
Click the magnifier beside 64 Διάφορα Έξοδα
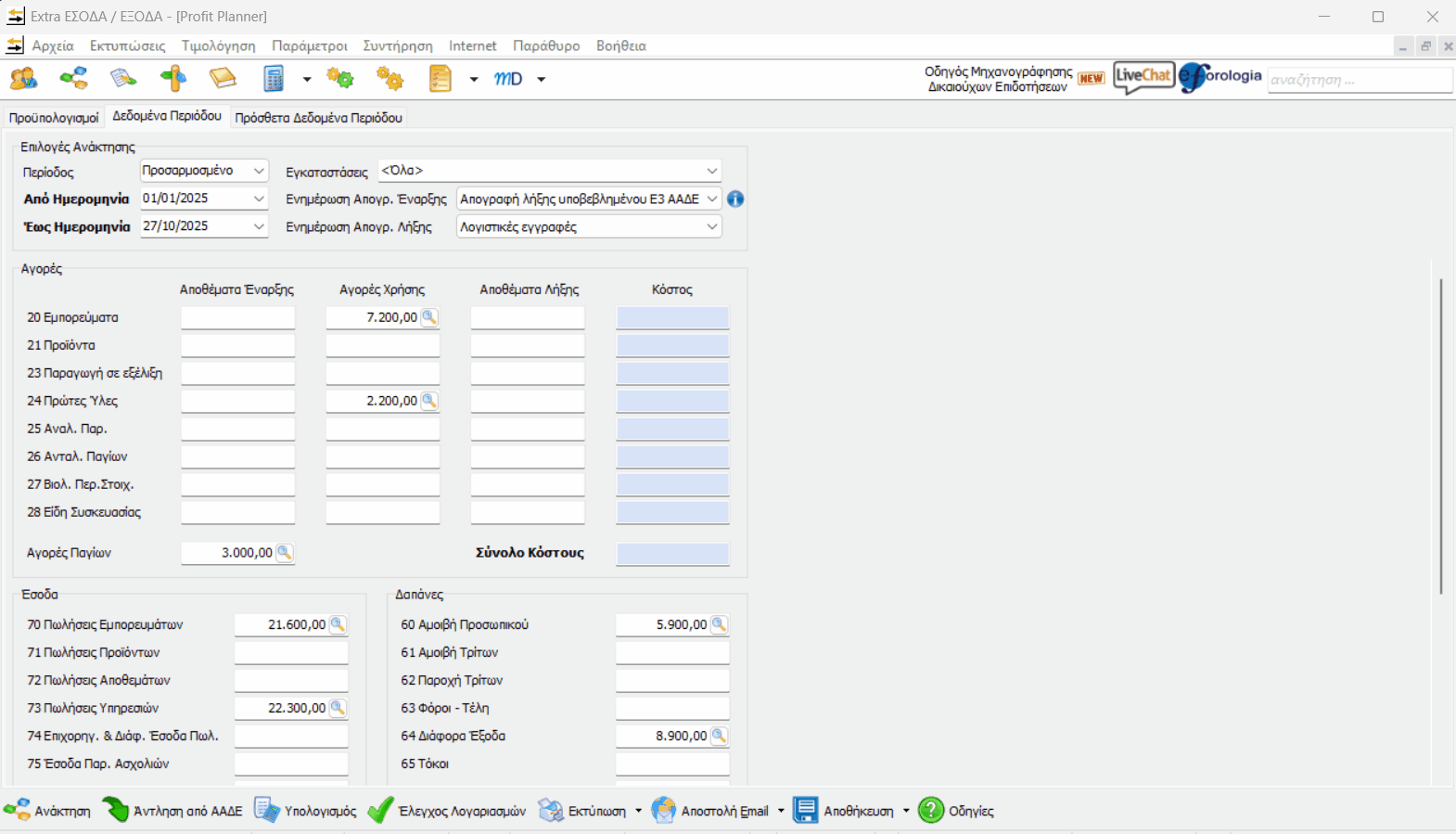719,736
